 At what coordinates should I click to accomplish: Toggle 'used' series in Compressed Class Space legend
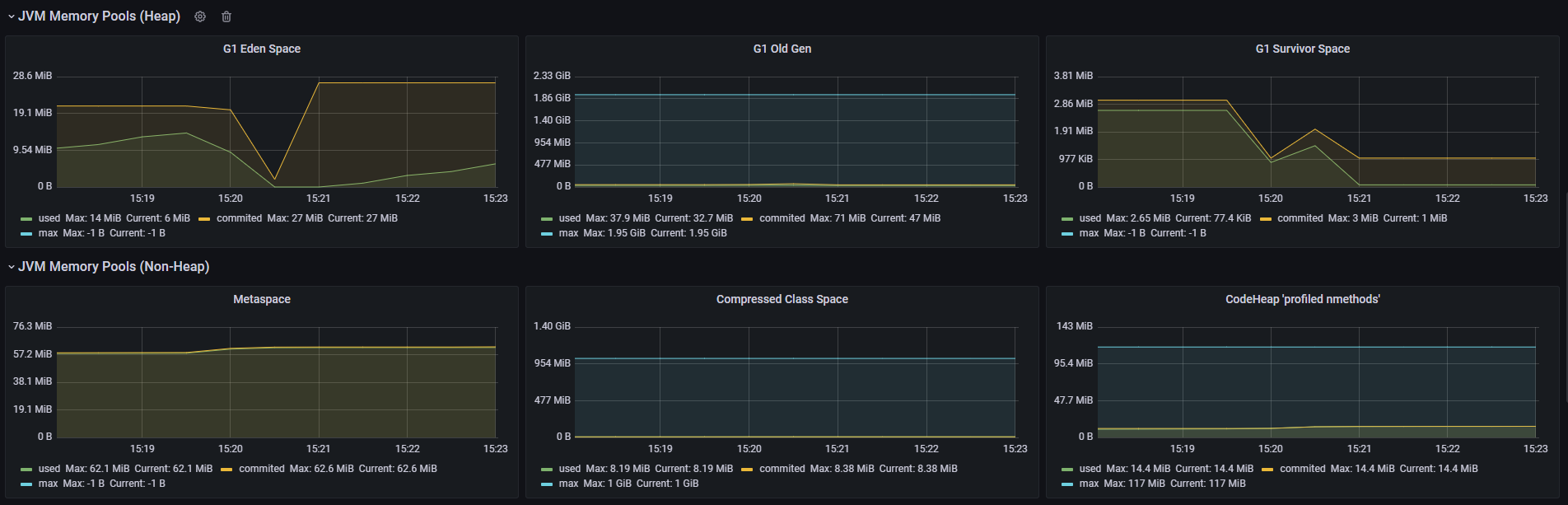click(570, 469)
